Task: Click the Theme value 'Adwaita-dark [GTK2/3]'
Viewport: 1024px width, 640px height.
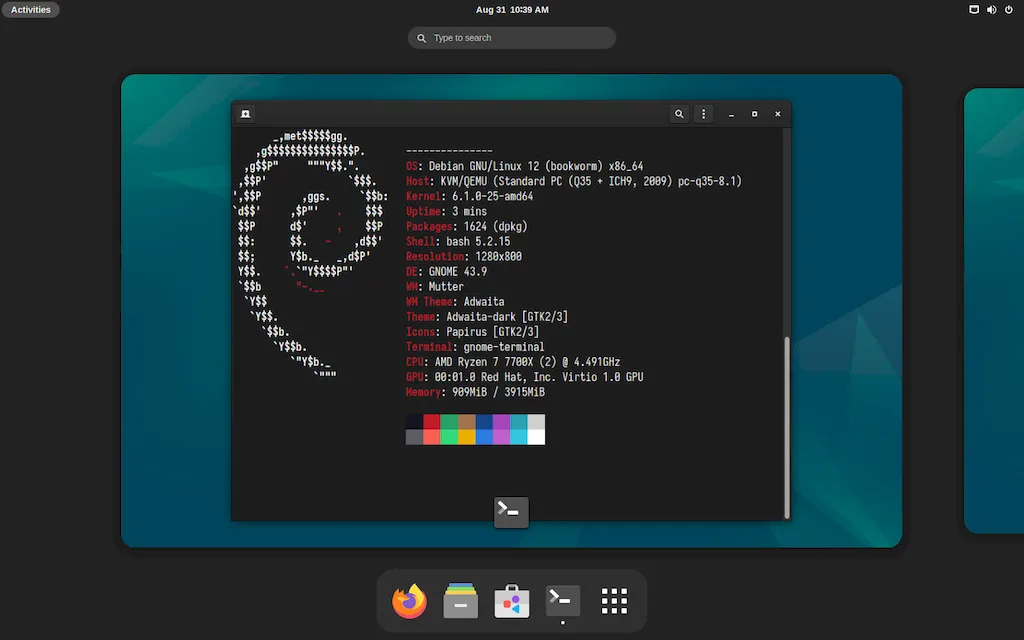Action: 507,317
